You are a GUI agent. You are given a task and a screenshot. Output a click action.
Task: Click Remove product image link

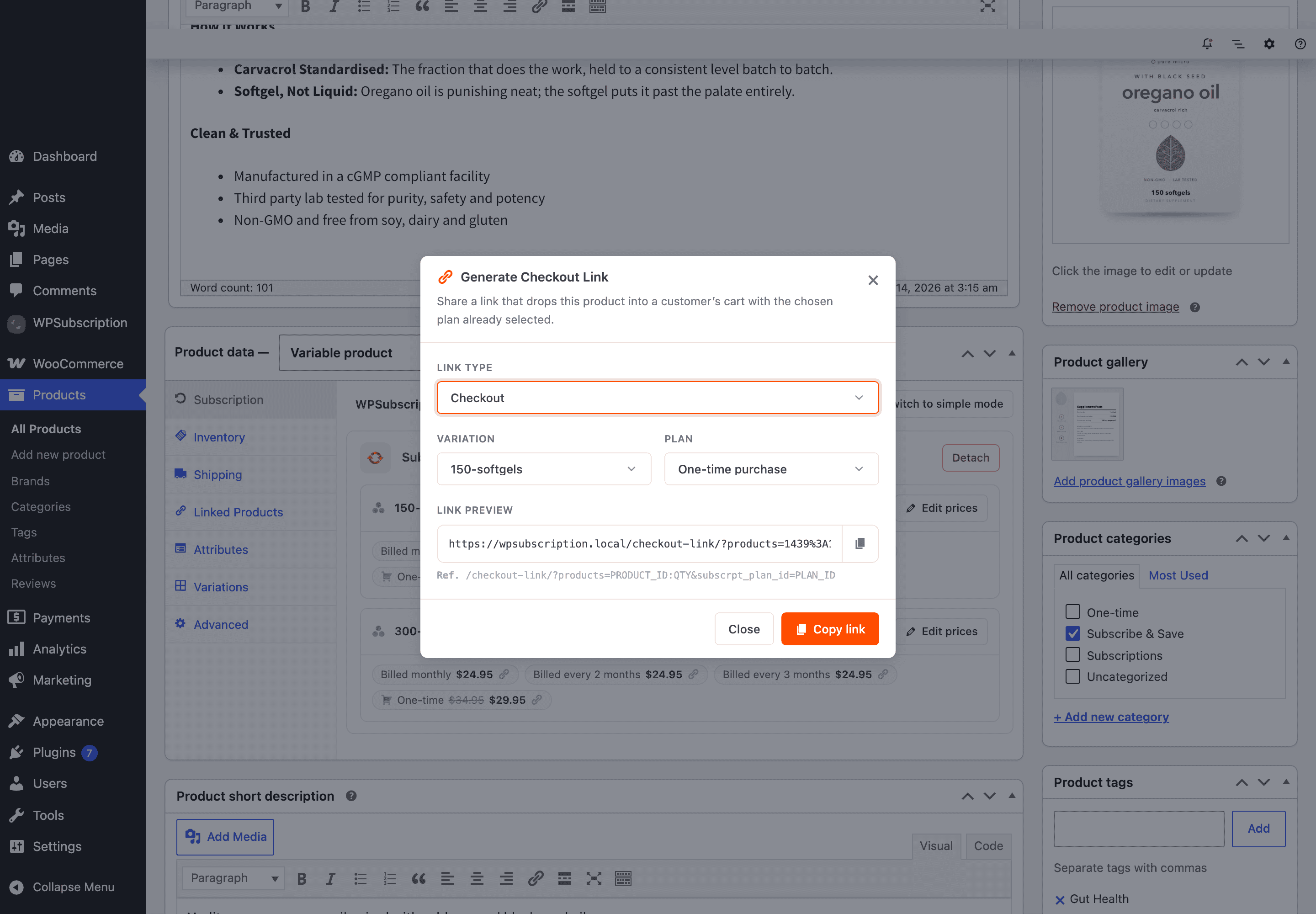[1115, 306]
